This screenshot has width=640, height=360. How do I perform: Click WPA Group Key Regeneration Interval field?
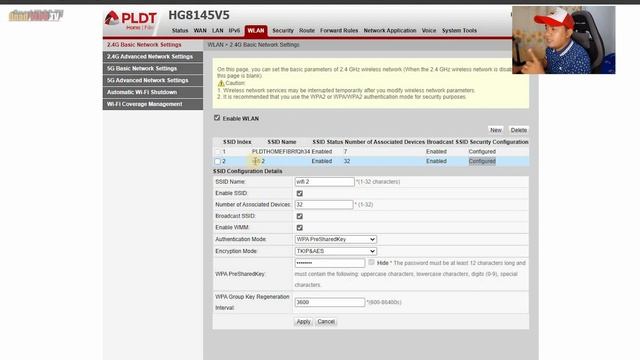330,302
